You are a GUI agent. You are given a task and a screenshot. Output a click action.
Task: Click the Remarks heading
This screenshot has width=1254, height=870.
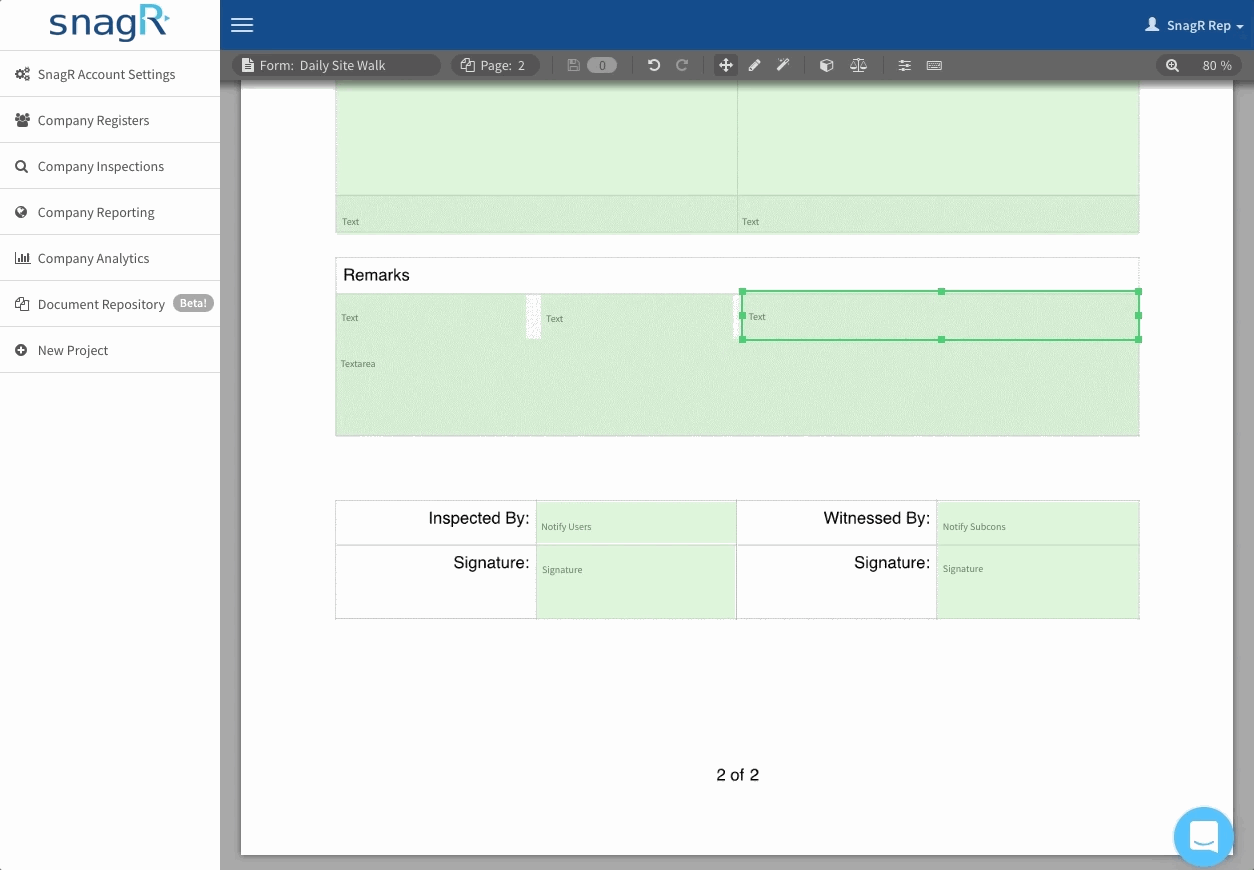pyautogui.click(x=376, y=275)
